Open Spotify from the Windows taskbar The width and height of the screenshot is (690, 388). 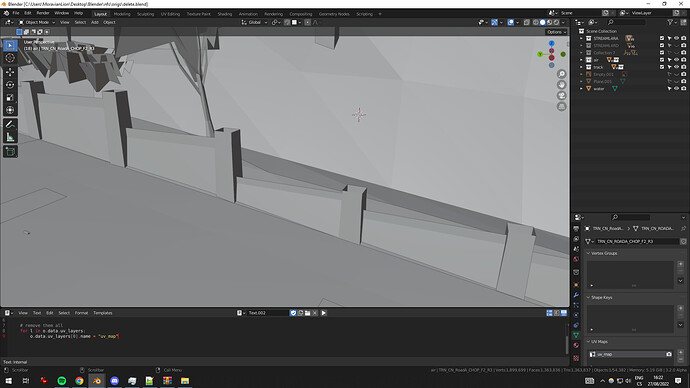coord(62,381)
